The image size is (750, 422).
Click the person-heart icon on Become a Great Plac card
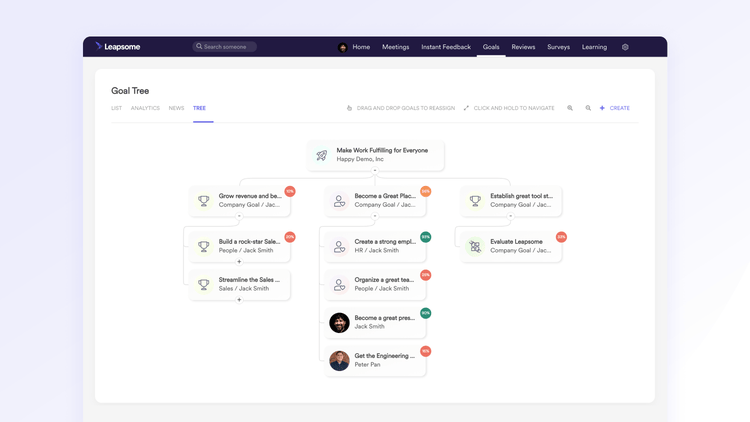coord(339,201)
